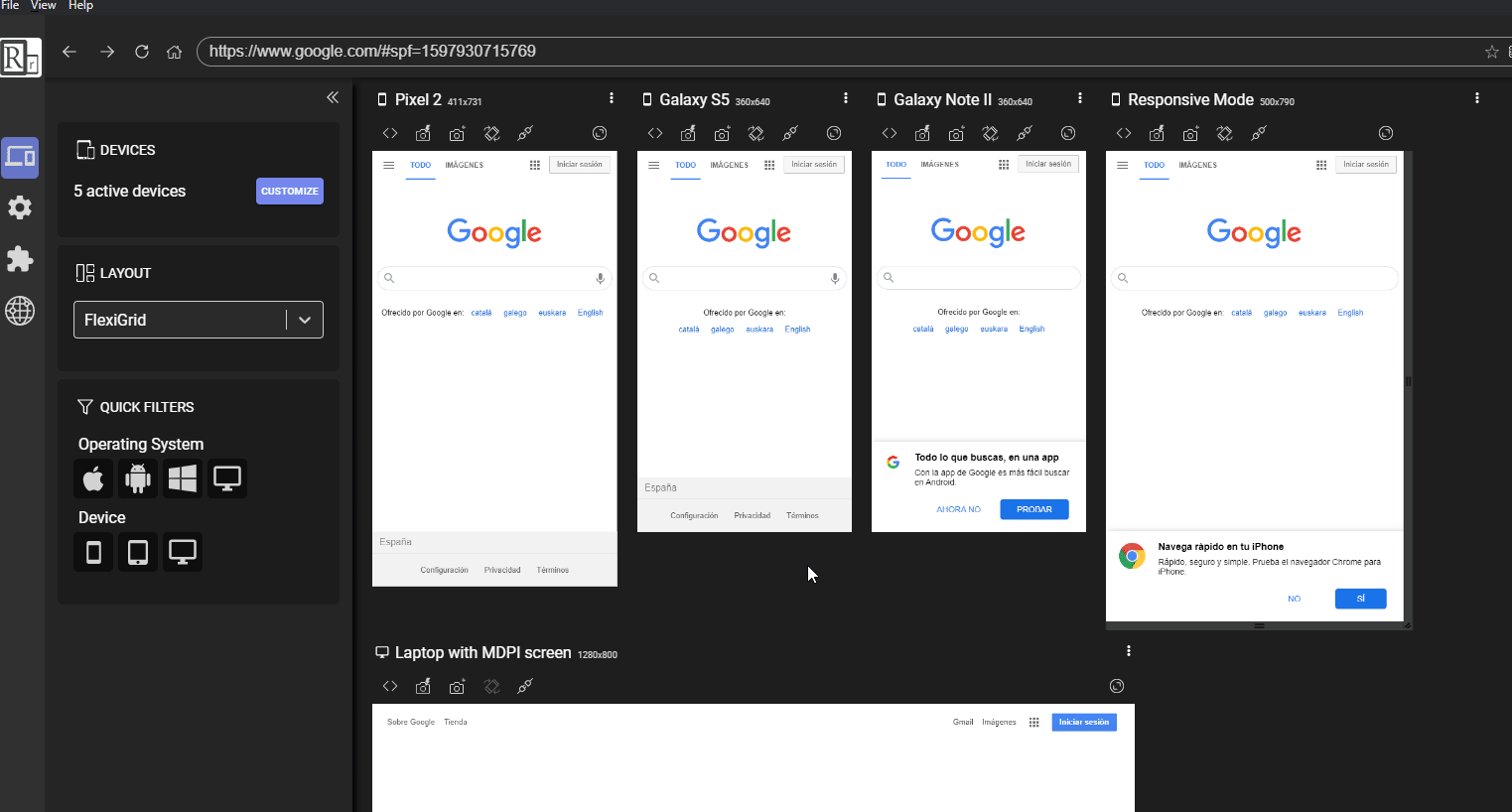The height and width of the screenshot is (812, 1512).
Task: Maximize the Responsive Mode preview
Action: coord(1386,133)
